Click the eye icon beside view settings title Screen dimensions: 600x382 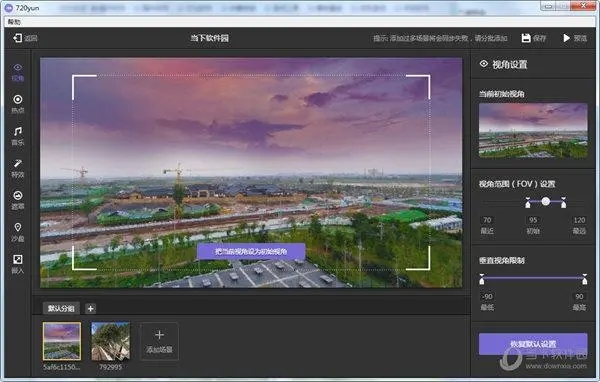coord(484,64)
